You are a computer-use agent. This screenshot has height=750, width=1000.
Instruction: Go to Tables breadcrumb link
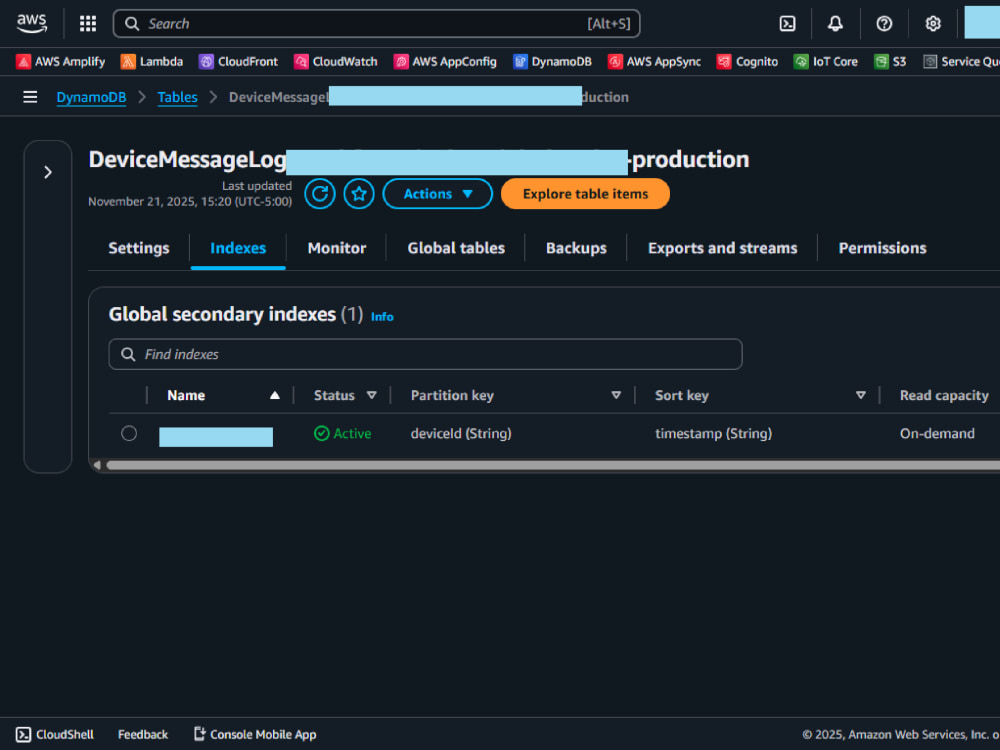click(177, 97)
